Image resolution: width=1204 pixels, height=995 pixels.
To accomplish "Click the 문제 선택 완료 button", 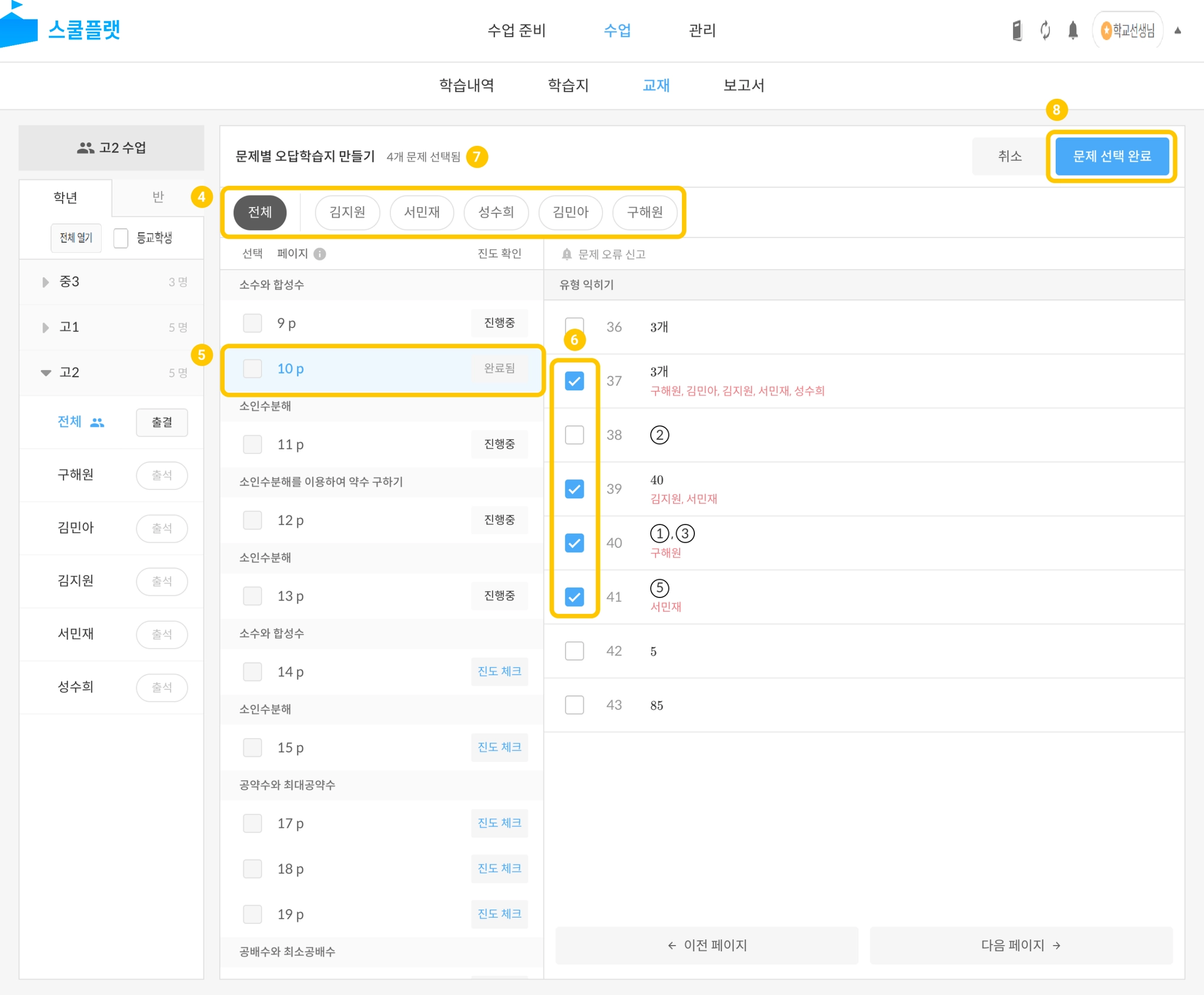I will tap(1112, 156).
